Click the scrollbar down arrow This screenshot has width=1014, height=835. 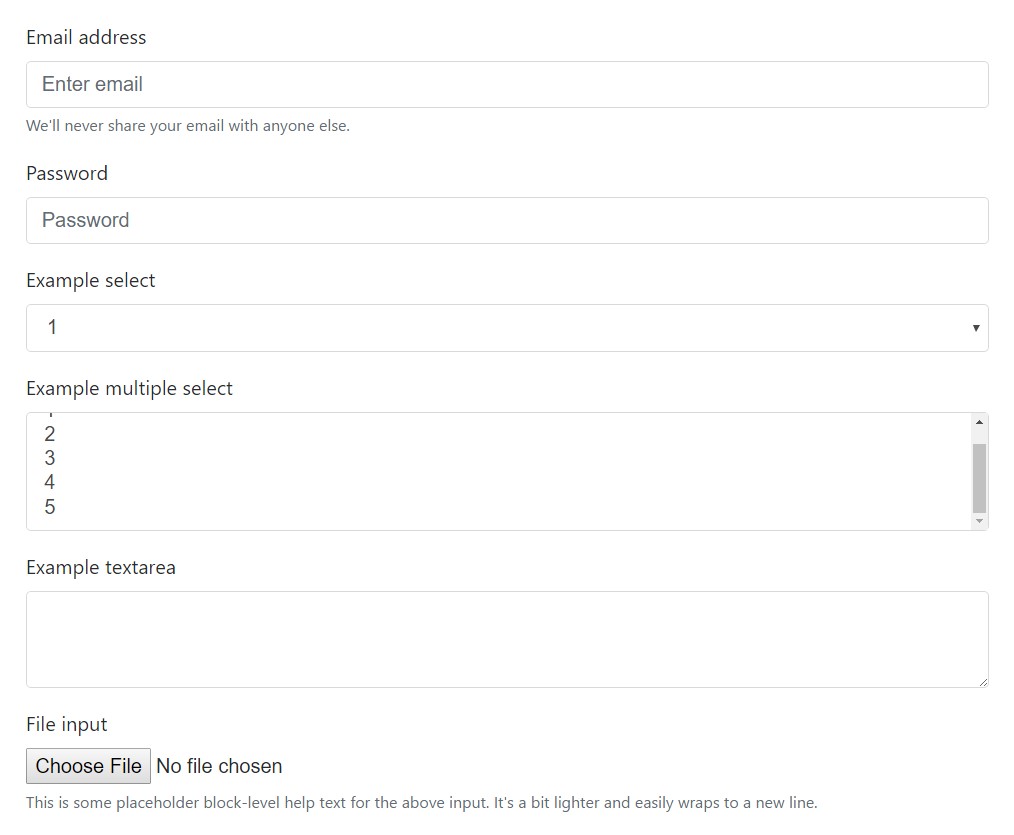tap(979, 521)
